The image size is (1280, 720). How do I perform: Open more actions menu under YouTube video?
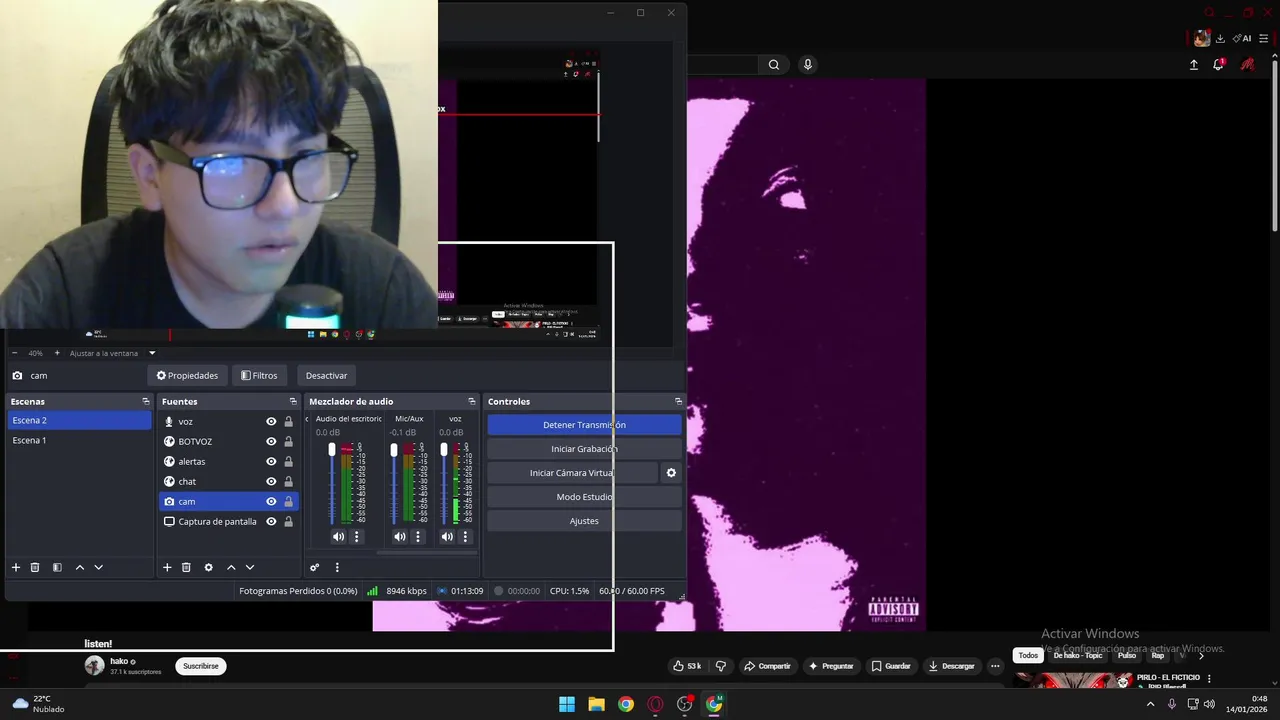[x=995, y=666]
